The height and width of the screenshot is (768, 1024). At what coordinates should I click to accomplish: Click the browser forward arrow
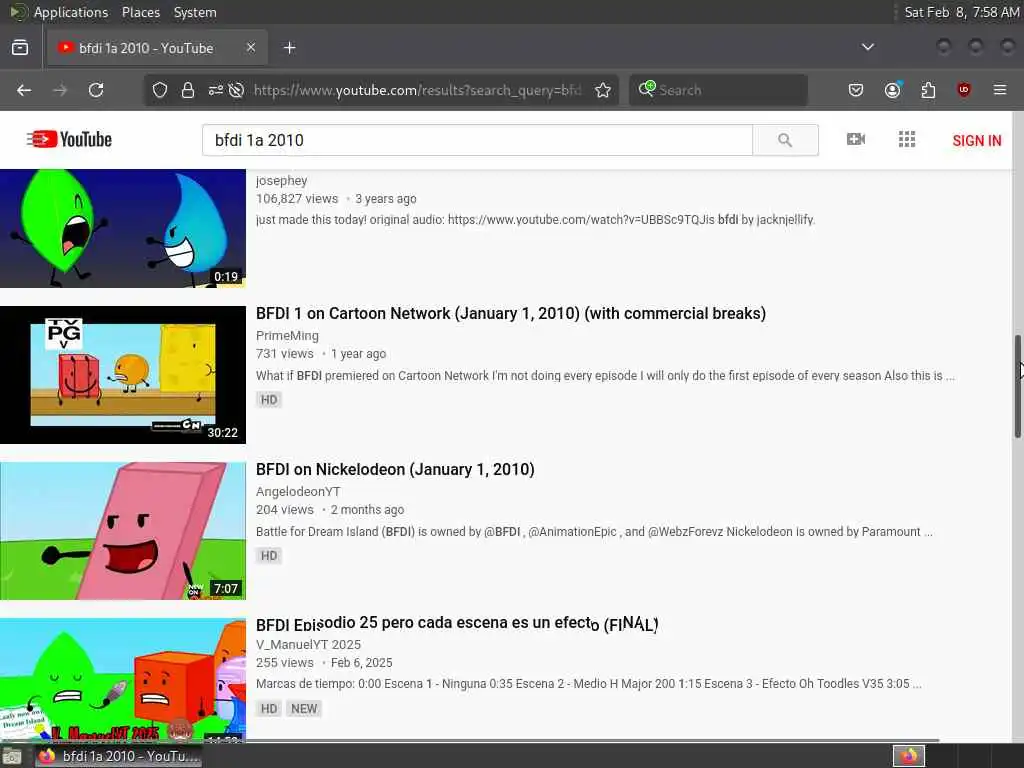[x=60, y=90]
